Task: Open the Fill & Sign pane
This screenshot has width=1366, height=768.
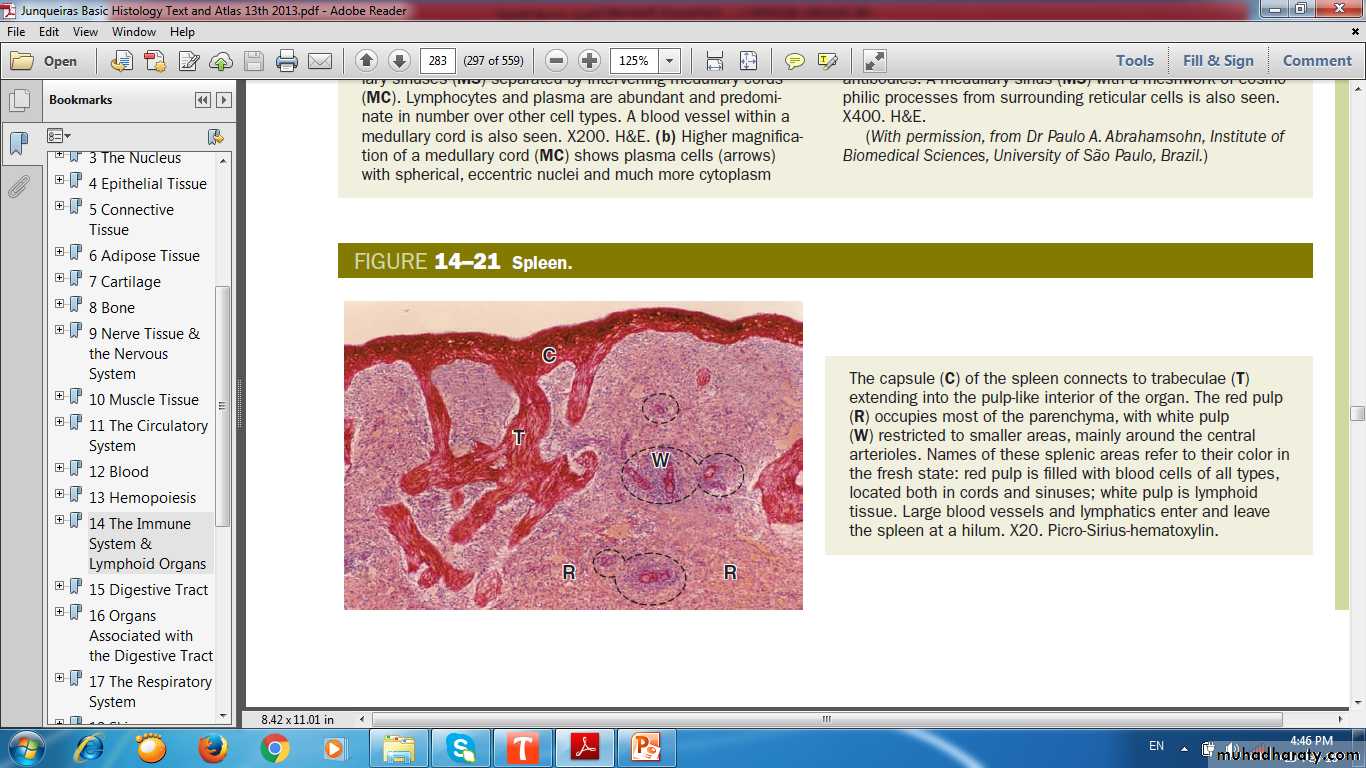Action: (1217, 61)
